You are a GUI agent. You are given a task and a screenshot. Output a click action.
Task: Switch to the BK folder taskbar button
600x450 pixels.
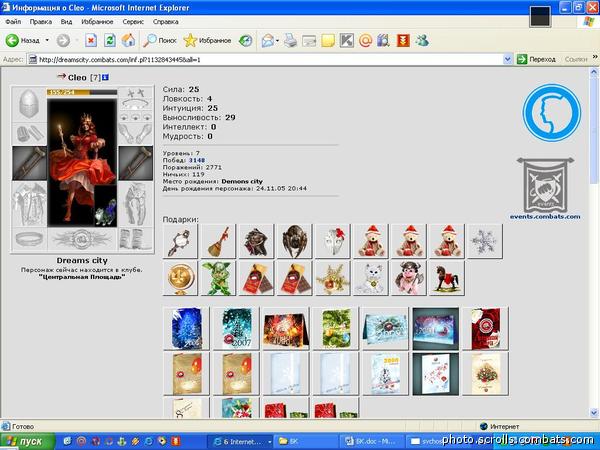[306, 442]
